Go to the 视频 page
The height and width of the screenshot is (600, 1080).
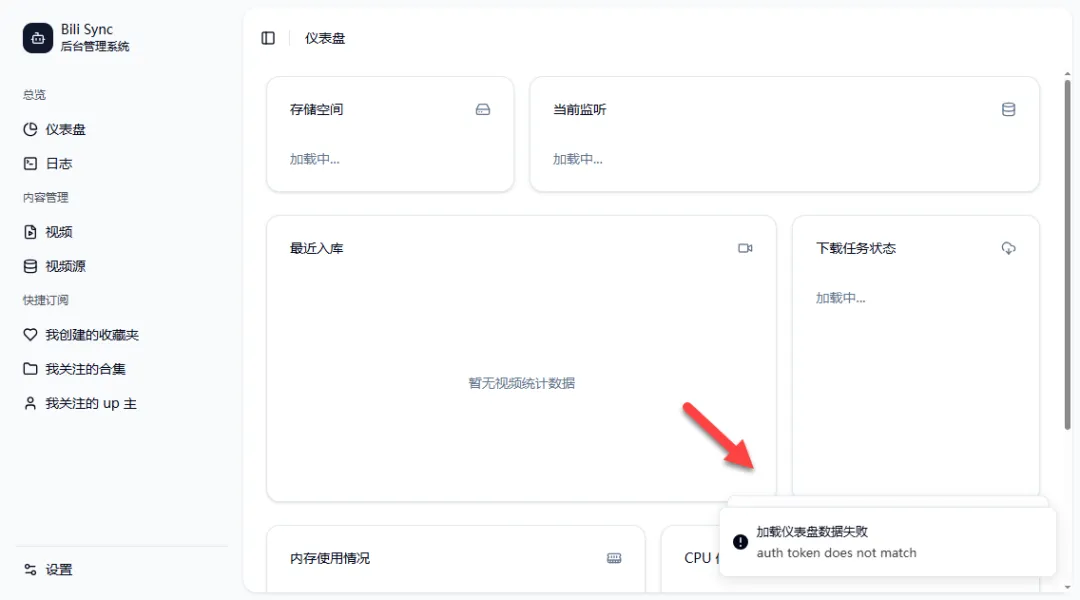(x=121, y=231)
